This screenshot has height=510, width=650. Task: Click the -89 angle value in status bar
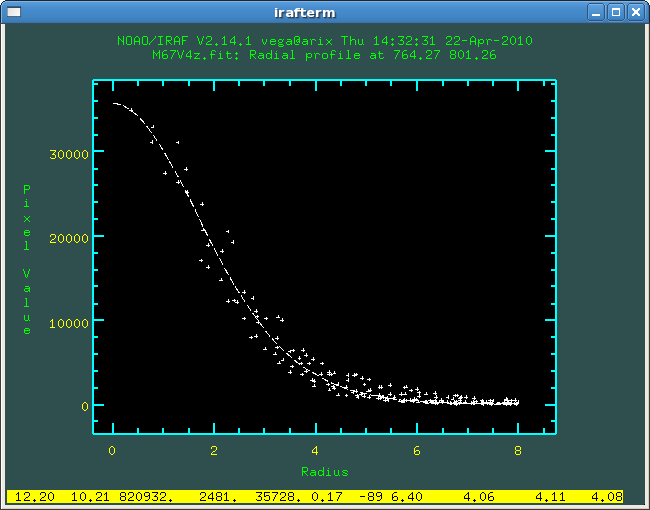[371, 496]
